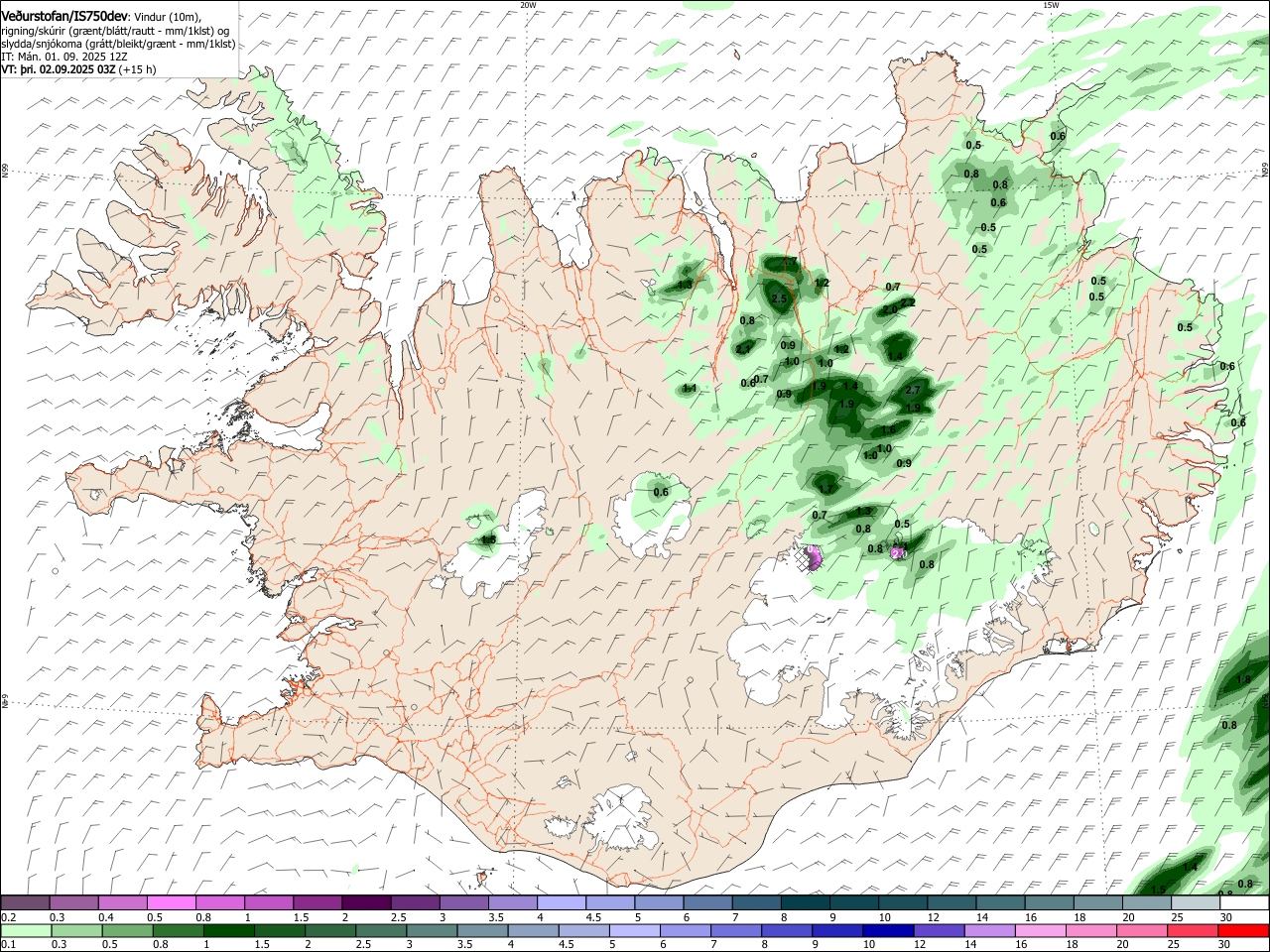Click the 2.2 precipitation value on the map
This screenshot has height=952, width=1270.
click(x=907, y=302)
